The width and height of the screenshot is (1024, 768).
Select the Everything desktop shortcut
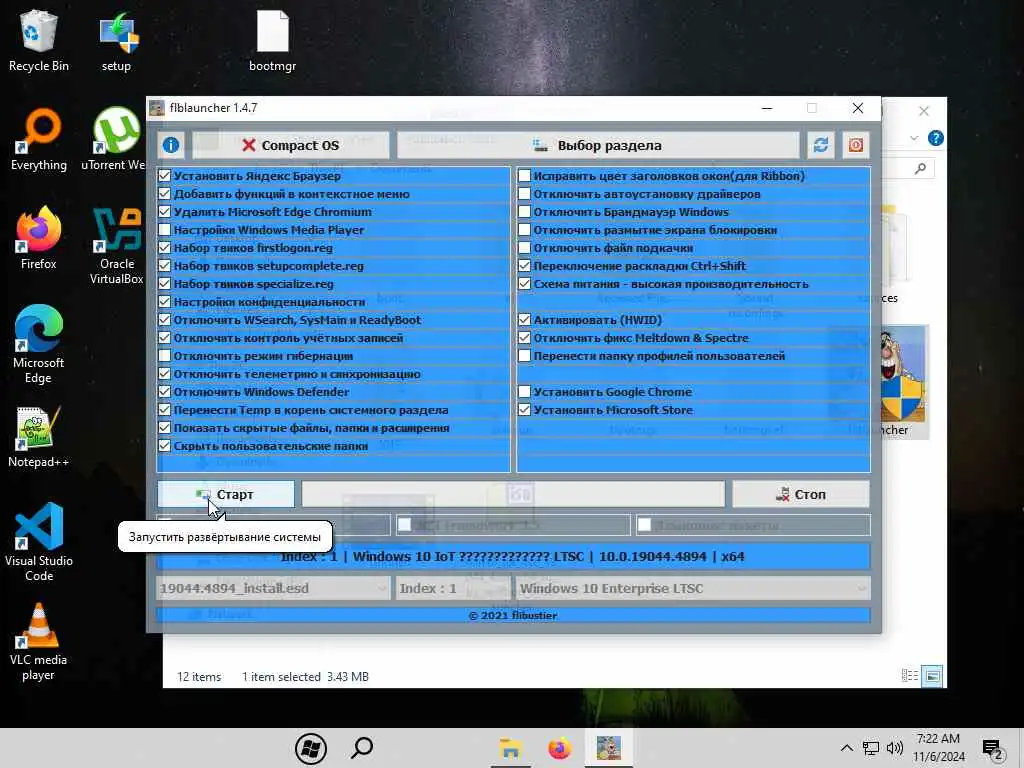pyautogui.click(x=39, y=140)
